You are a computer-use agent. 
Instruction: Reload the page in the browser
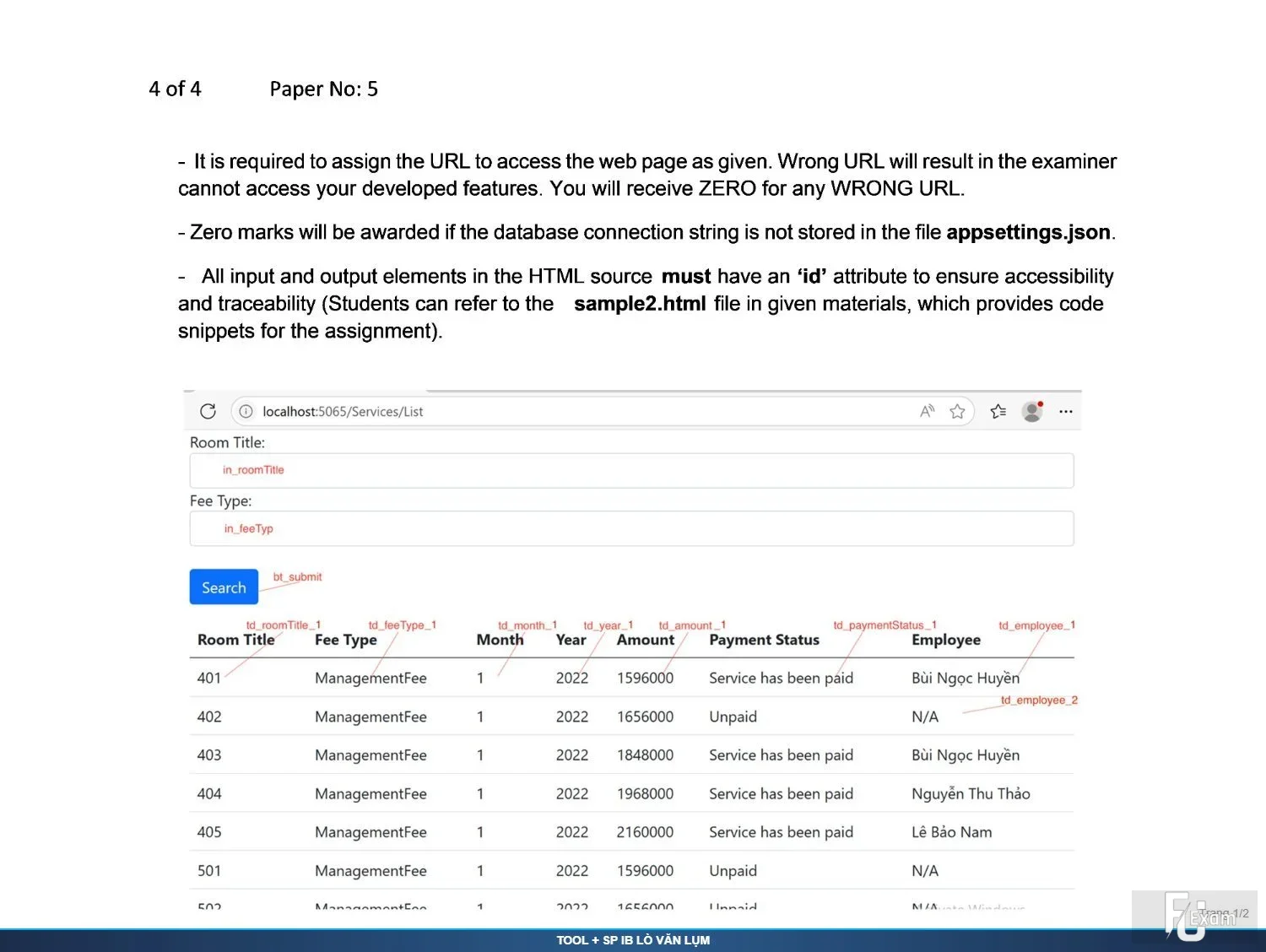coord(208,411)
